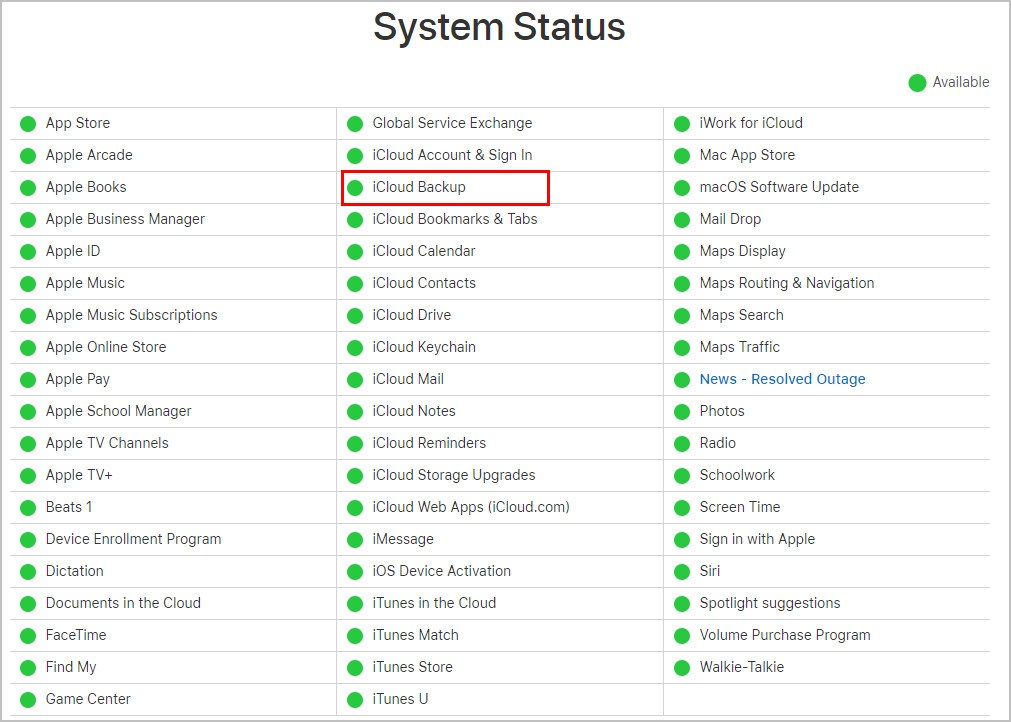
Task: Click the status dot next to Maps Search
Action: tap(682, 316)
